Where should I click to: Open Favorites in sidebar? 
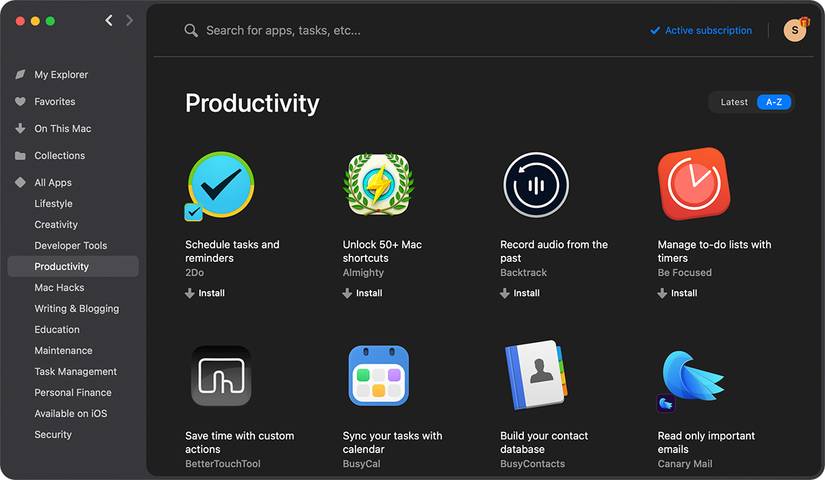pyautogui.click(x=55, y=102)
